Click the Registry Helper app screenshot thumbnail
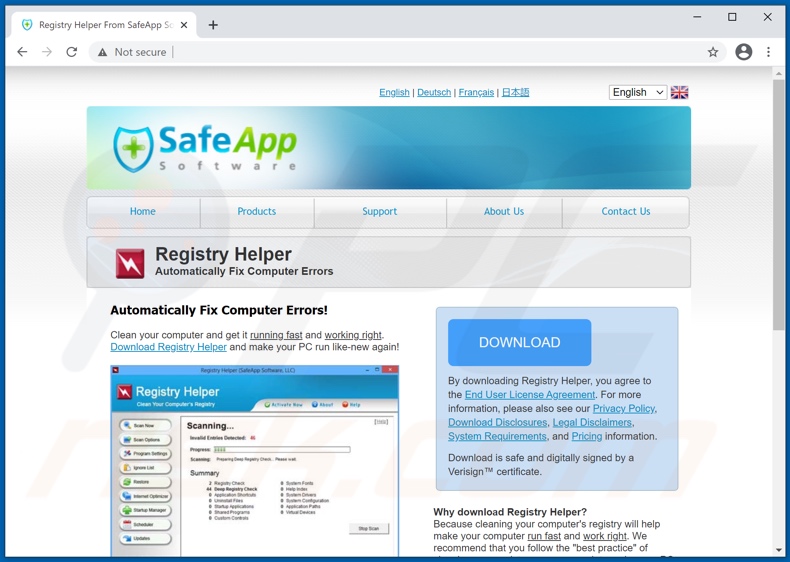This screenshot has height=562, width=790. click(254, 461)
